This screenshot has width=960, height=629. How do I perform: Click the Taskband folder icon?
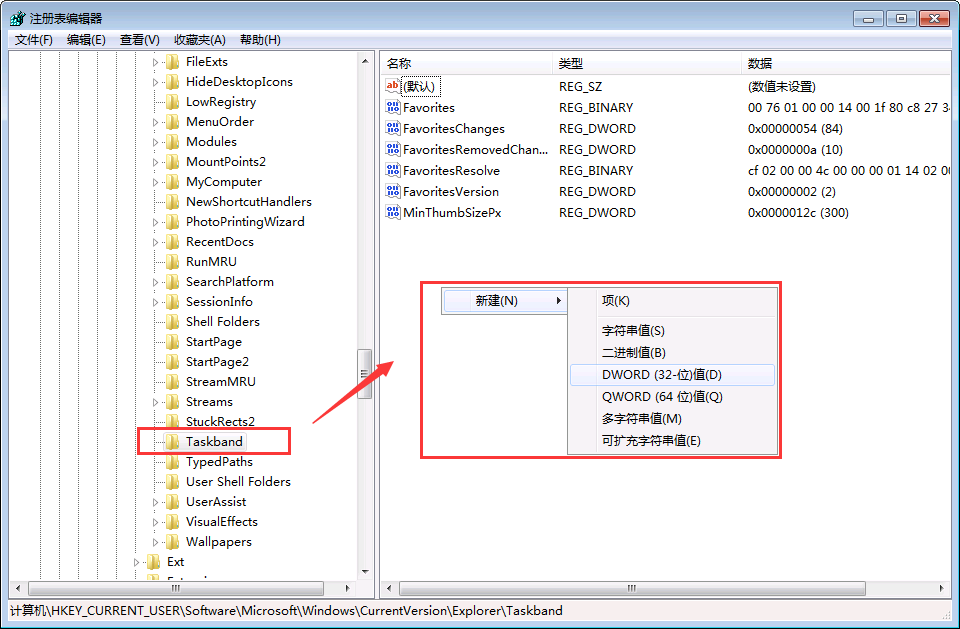tap(173, 441)
